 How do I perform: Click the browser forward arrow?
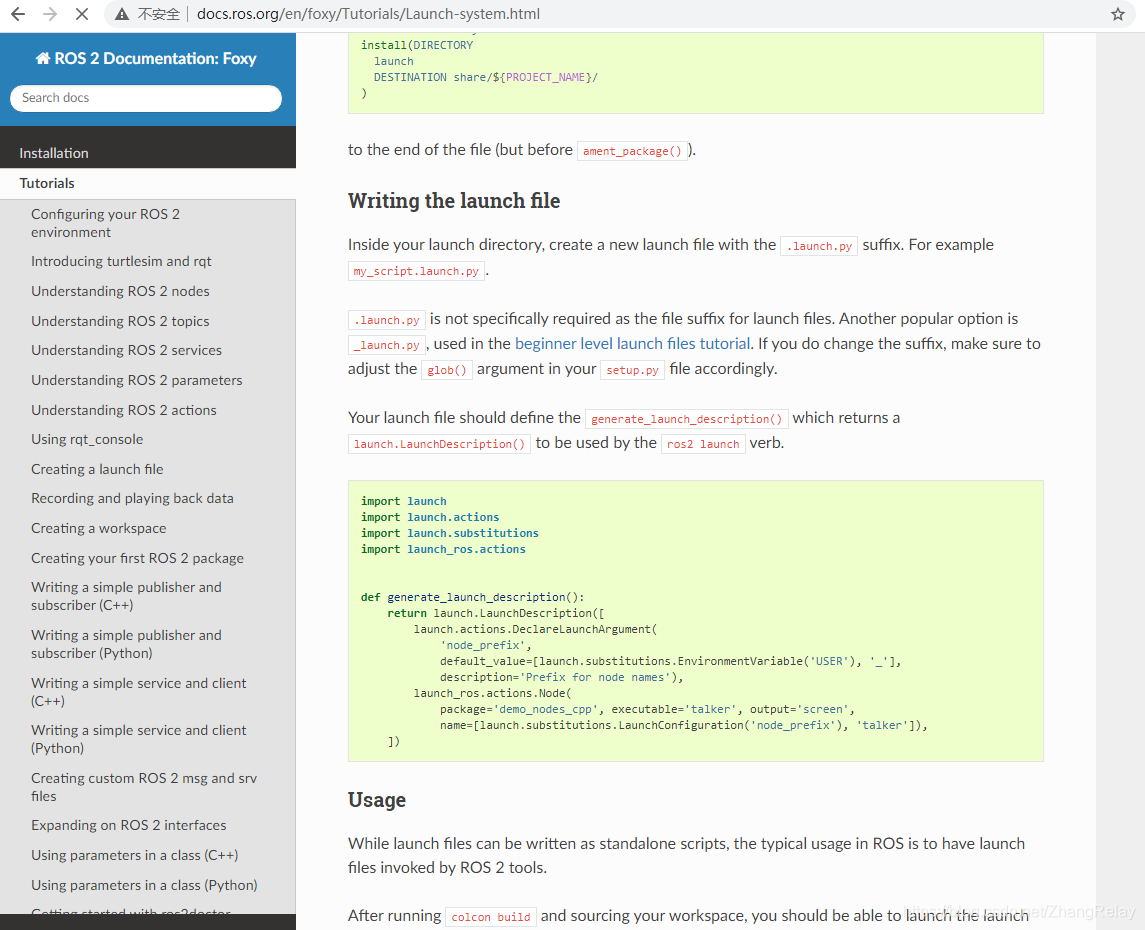click(x=50, y=14)
